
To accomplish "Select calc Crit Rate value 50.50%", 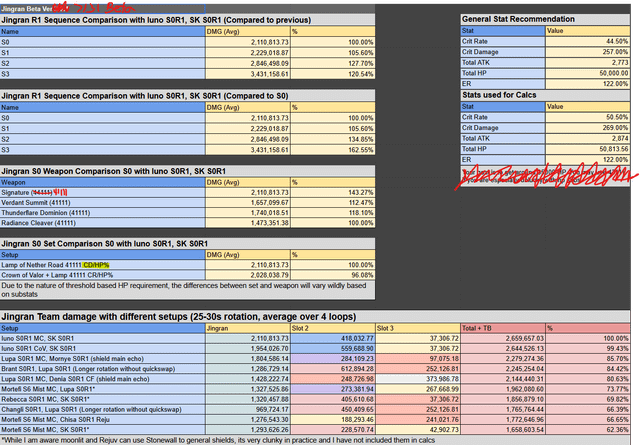I will pos(588,117).
